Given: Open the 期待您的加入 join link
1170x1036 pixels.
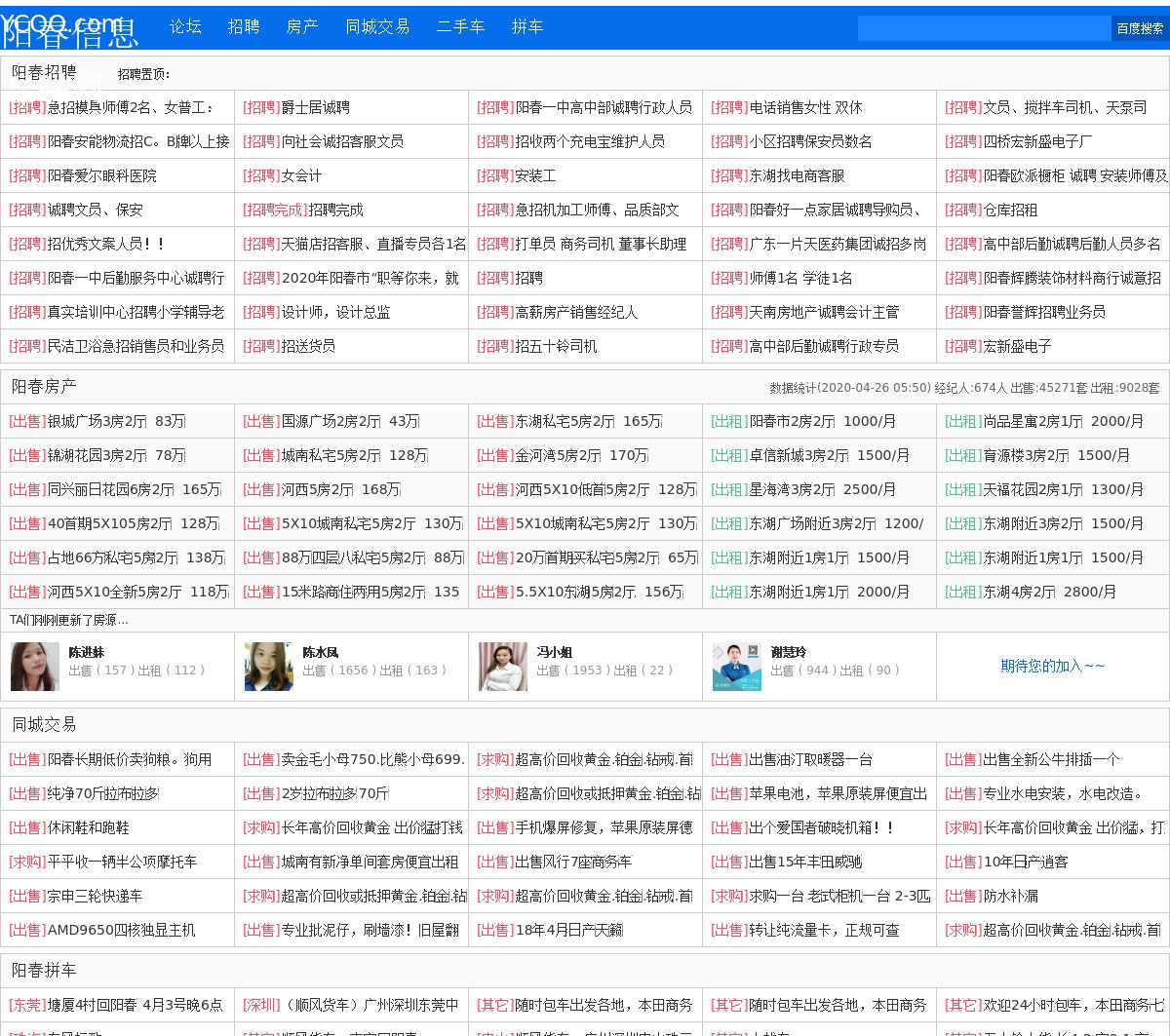Looking at the screenshot, I should (1052, 667).
